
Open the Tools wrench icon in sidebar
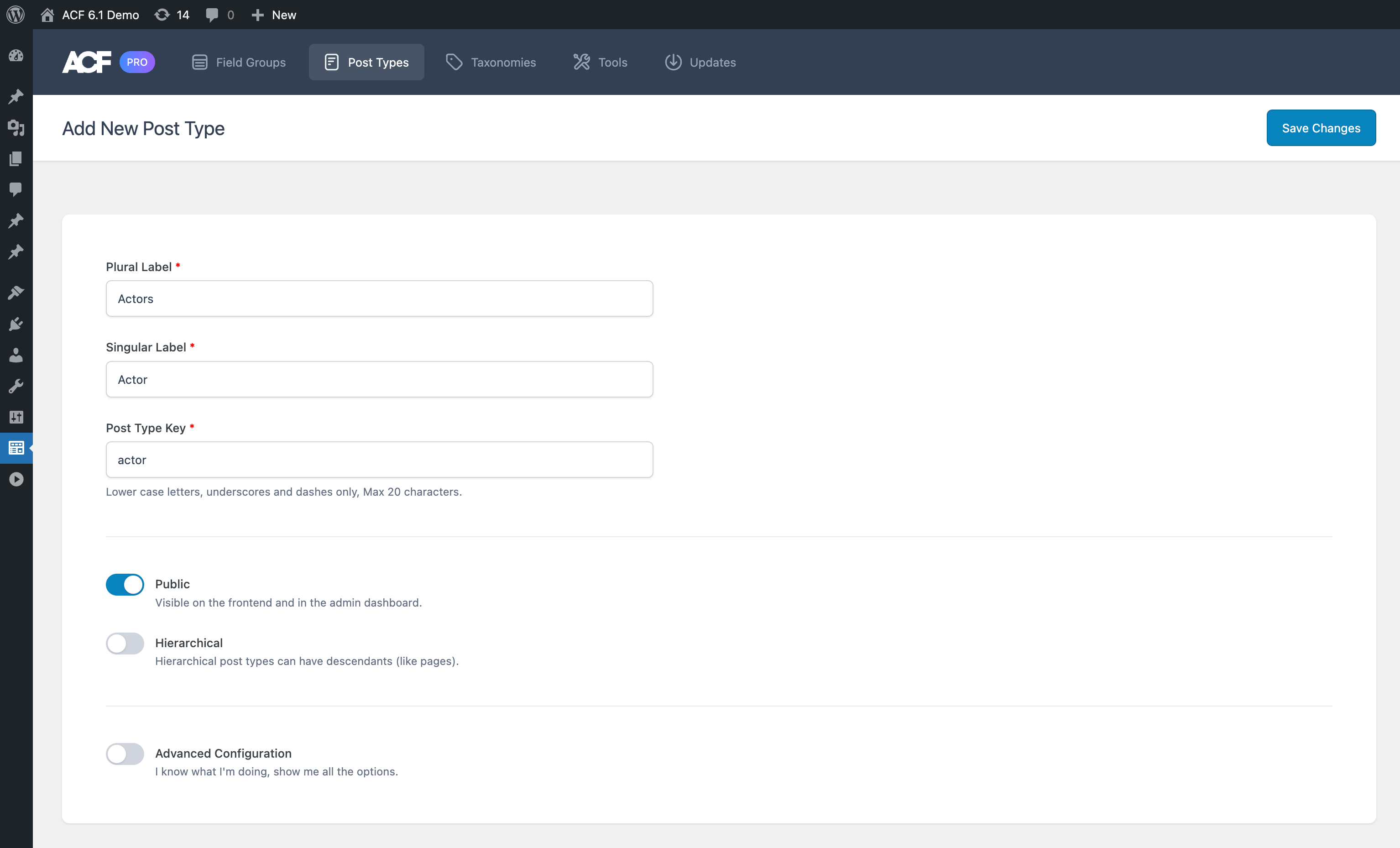tap(16, 387)
